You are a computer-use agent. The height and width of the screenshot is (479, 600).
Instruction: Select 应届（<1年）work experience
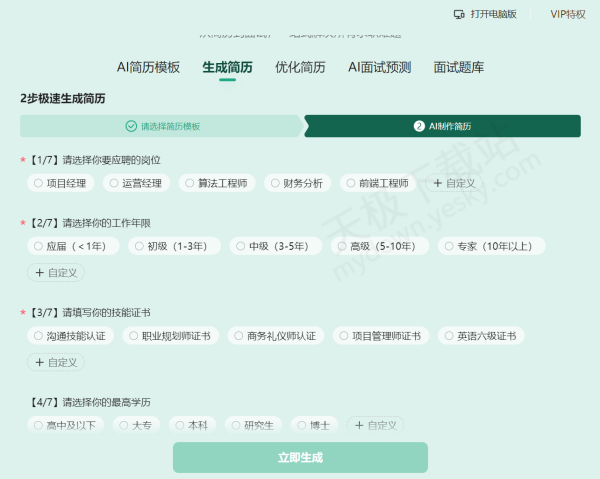point(73,246)
